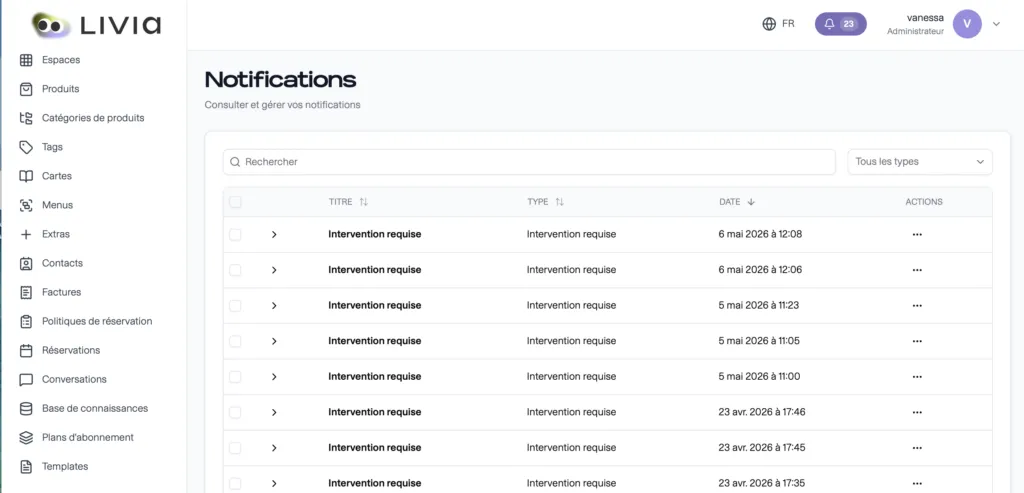The width and height of the screenshot is (1024, 493).
Task: Open actions menu for 5 mai 11:00 row
Action: (x=917, y=377)
